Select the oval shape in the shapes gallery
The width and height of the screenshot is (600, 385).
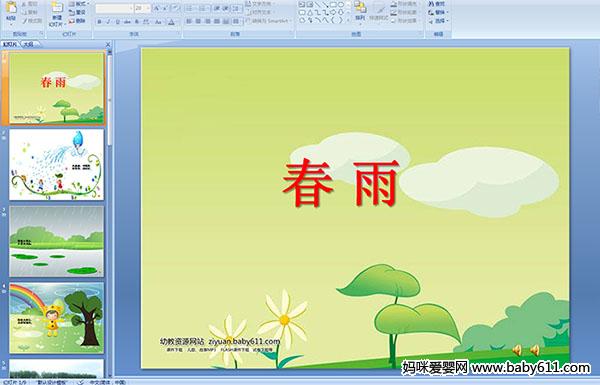tap(341, 5)
